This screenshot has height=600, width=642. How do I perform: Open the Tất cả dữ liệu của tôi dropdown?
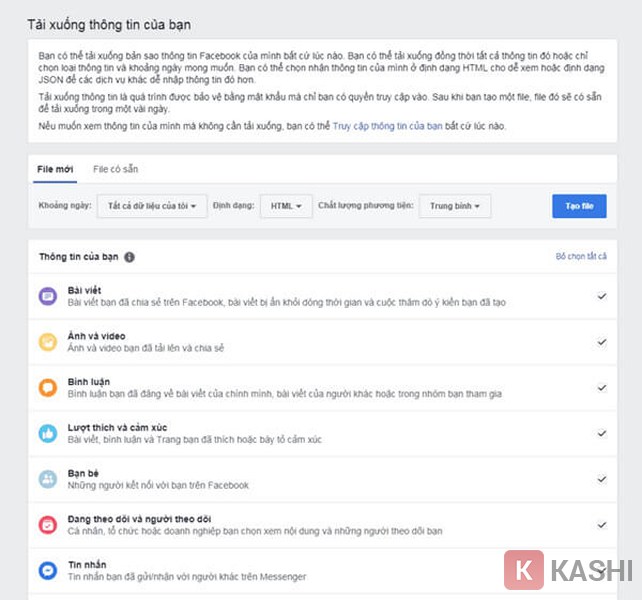pos(152,206)
